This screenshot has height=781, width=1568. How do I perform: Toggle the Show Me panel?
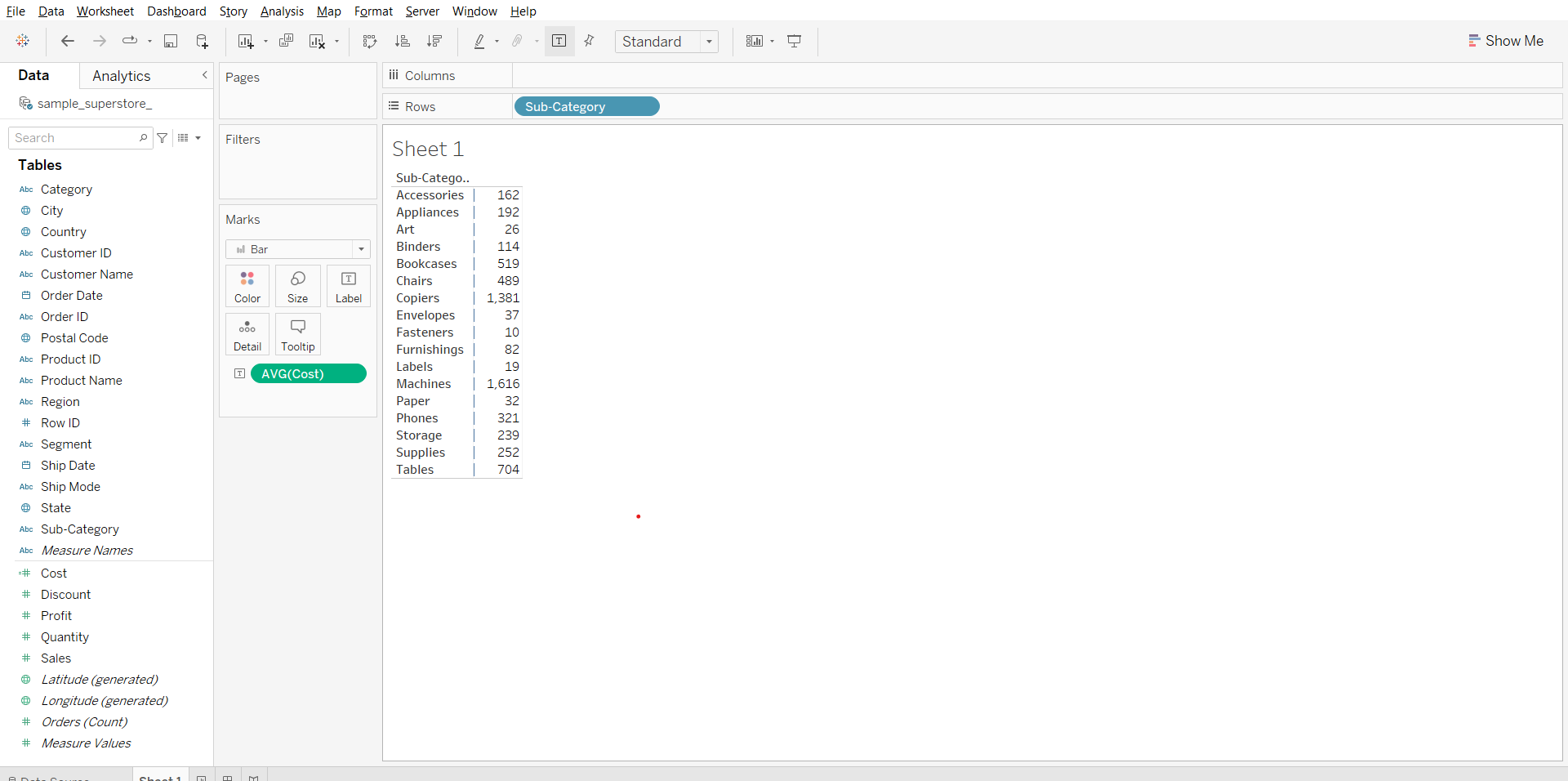1505,41
